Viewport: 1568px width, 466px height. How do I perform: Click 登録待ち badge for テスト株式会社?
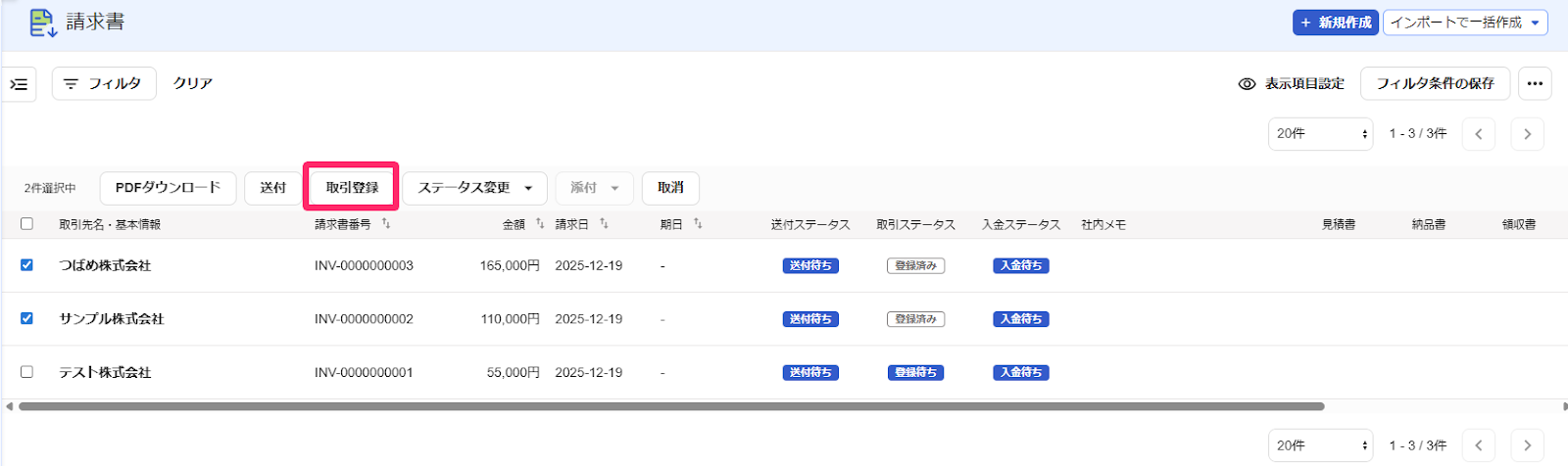pos(915,372)
